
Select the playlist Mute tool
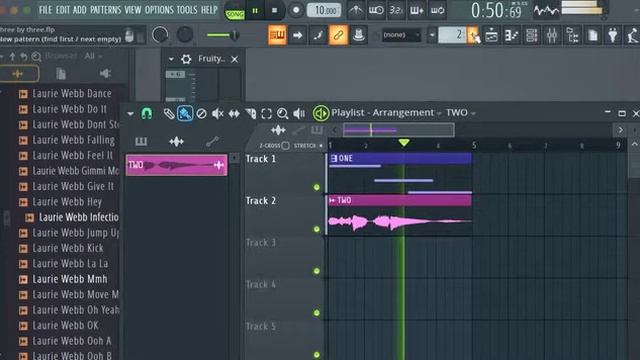click(218, 113)
